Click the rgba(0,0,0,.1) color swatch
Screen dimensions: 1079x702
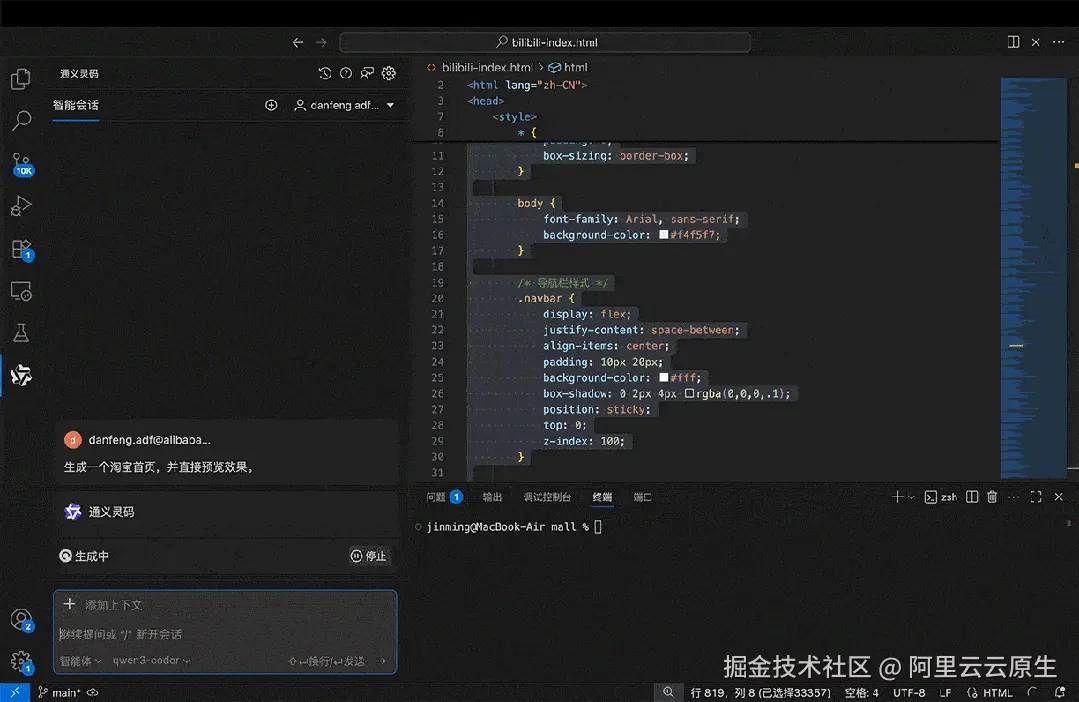pyautogui.click(x=689, y=394)
